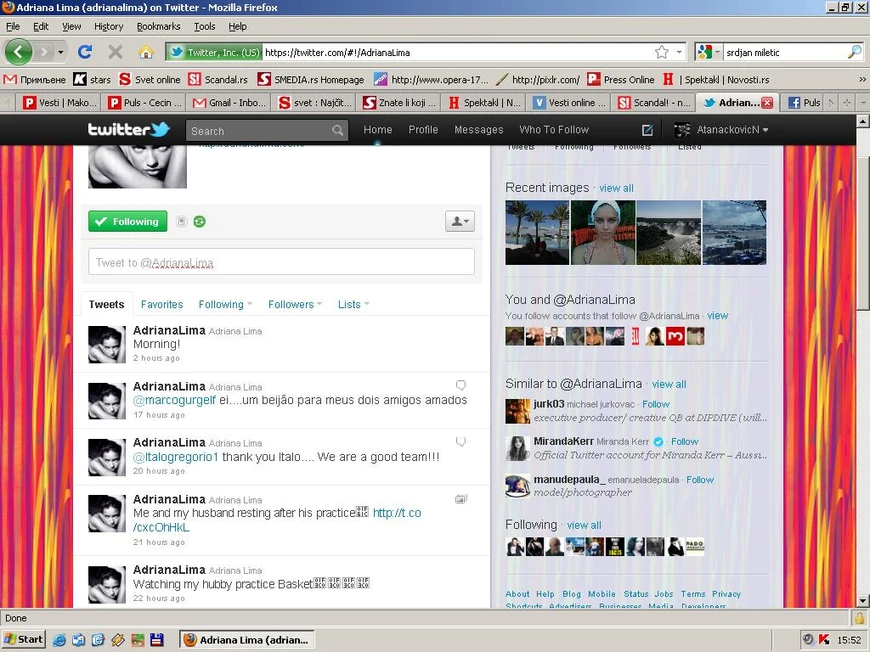
Task: Expand the Lists tab dropdown
Action: (x=353, y=304)
